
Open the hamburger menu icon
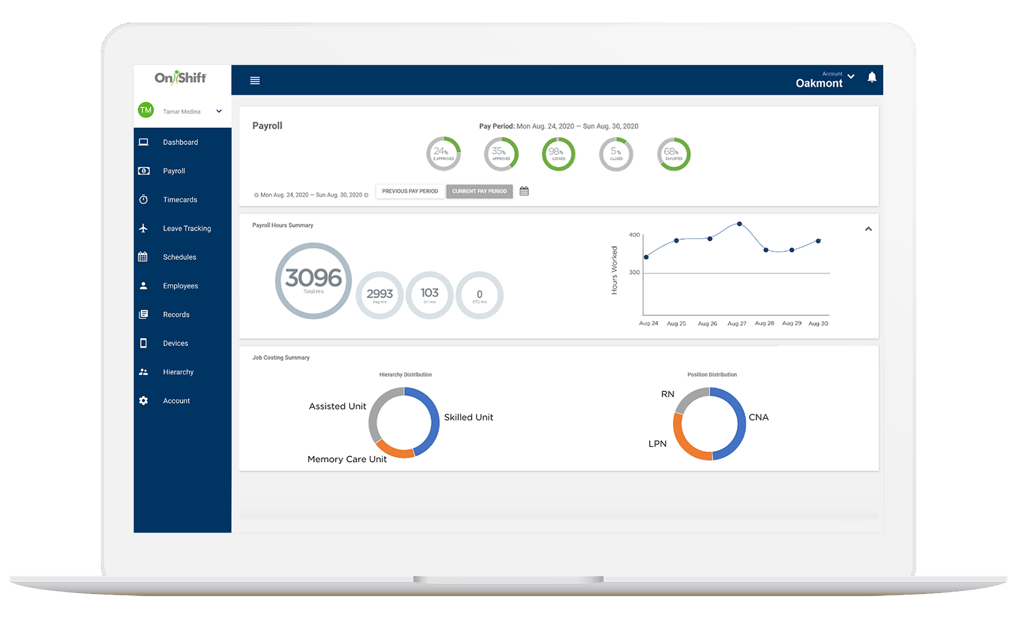[255, 80]
